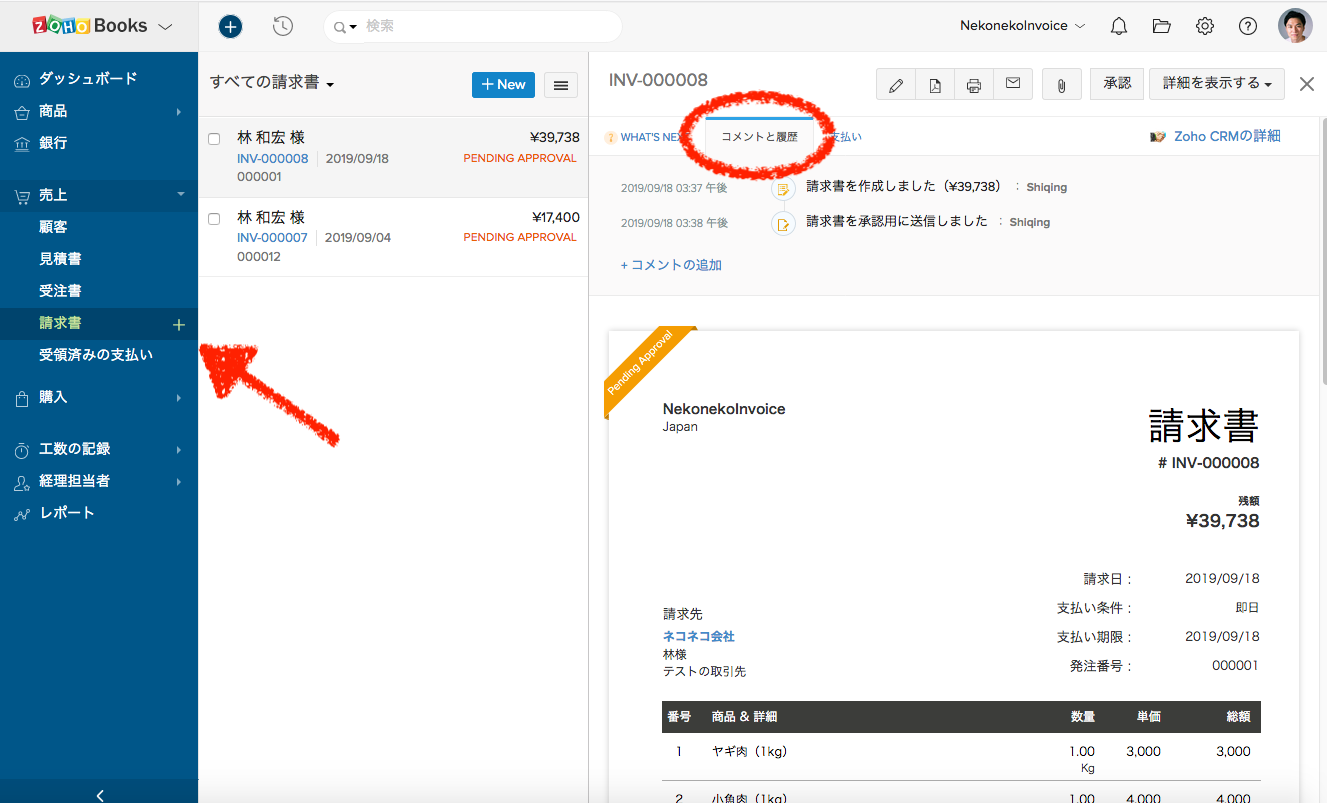This screenshot has height=803, width=1327.
Task: Switch to the WHAT'S NEXT tab
Action: coord(649,137)
